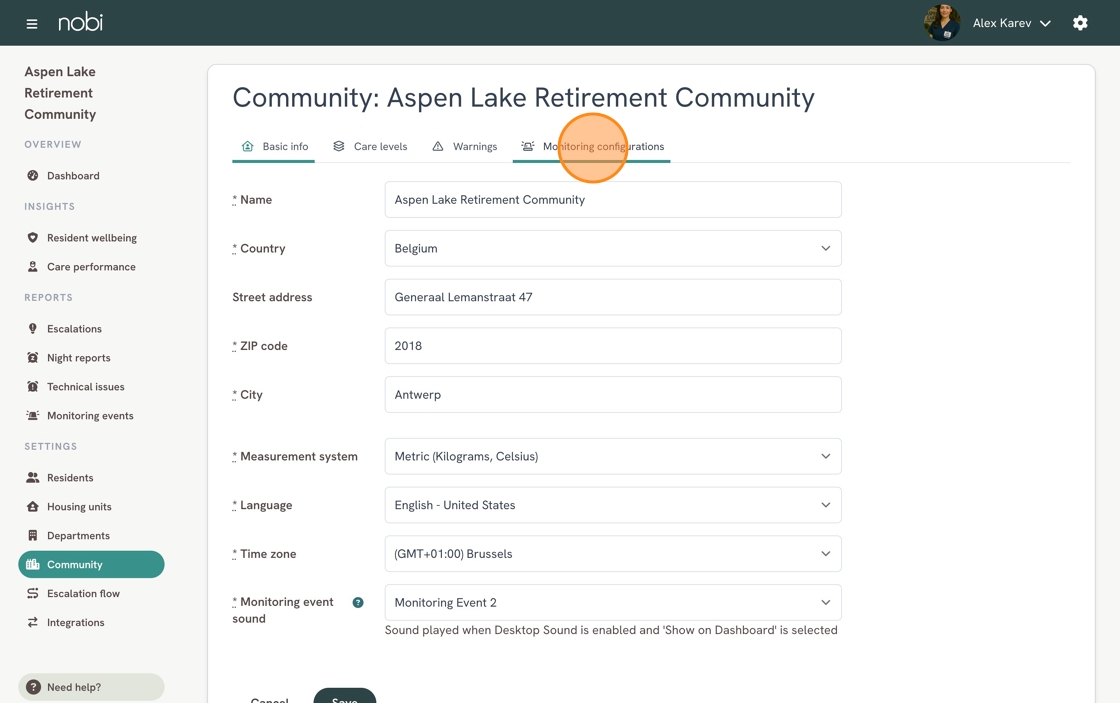Click the Need help? button
The height and width of the screenshot is (703, 1120).
pyautogui.click(x=91, y=687)
